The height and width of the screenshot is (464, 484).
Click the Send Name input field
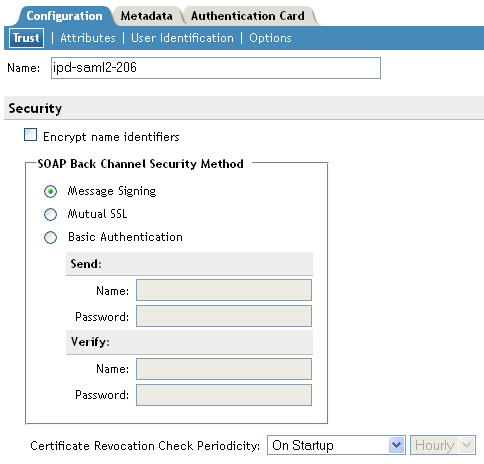[224, 290]
